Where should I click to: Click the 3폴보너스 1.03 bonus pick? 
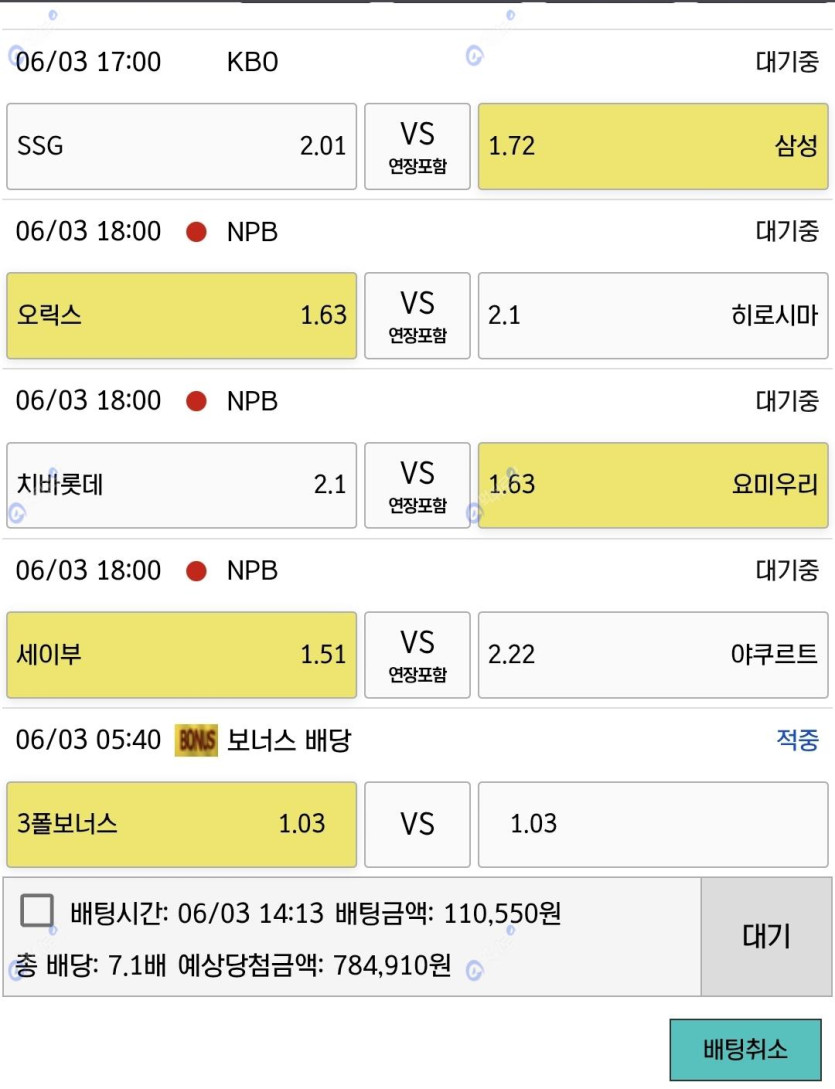pyautogui.click(x=181, y=824)
